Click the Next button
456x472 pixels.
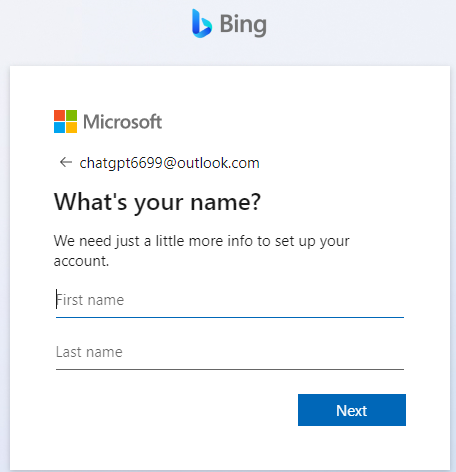[x=352, y=410]
